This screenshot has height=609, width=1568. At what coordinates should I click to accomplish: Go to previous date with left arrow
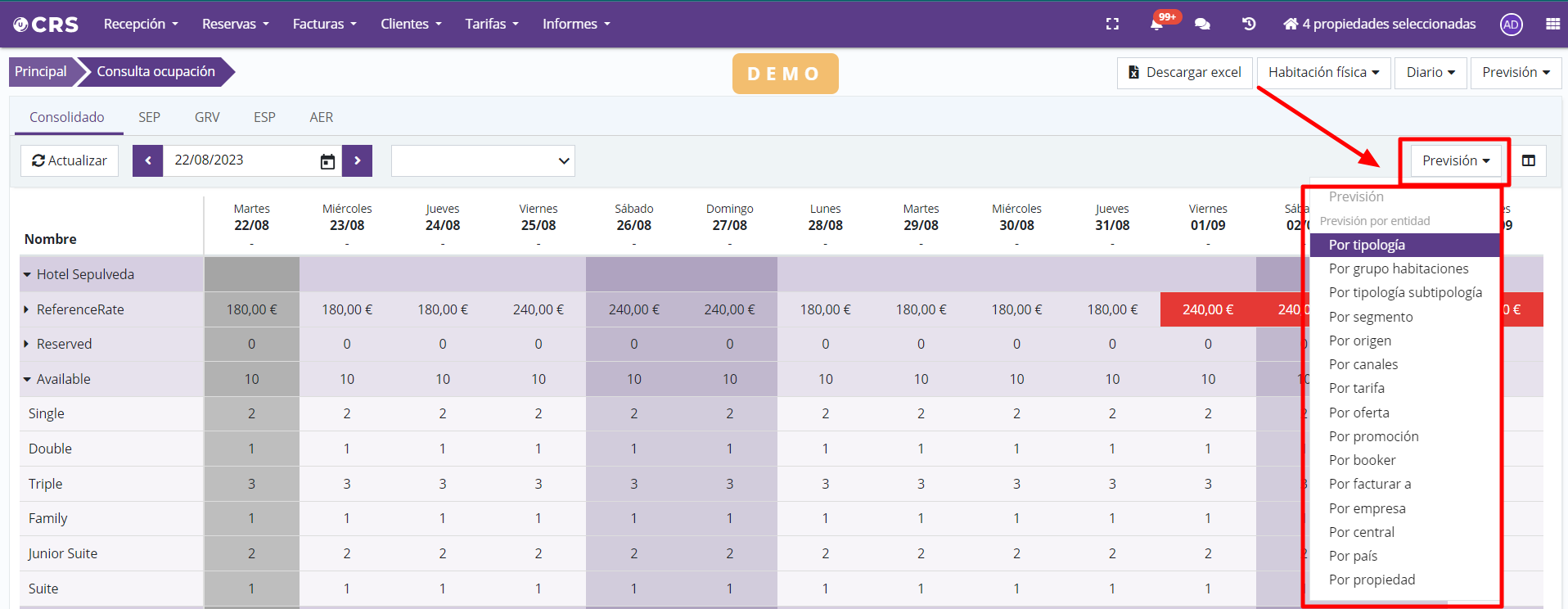pos(148,160)
